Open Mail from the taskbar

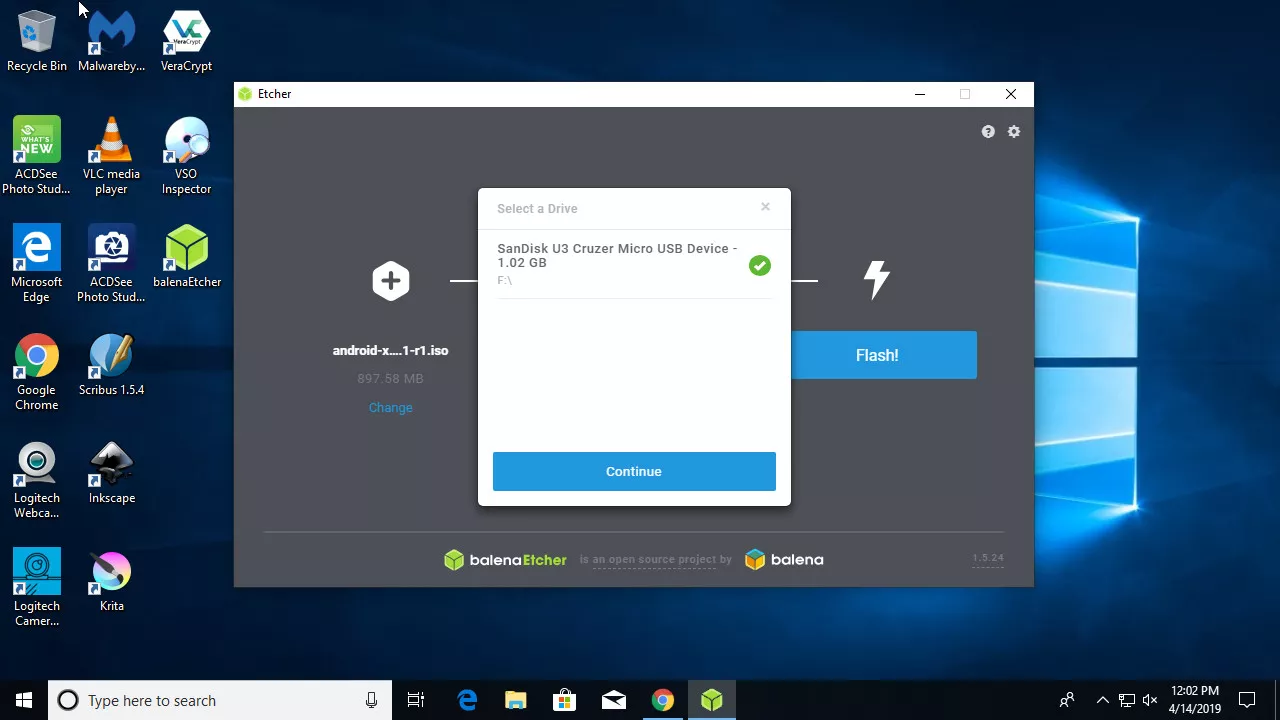click(614, 700)
